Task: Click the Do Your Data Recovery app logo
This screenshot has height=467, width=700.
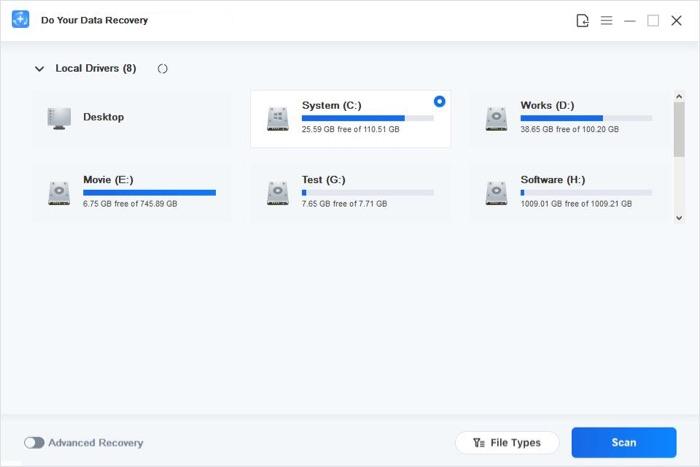Action: pyautogui.click(x=21, y=20)
